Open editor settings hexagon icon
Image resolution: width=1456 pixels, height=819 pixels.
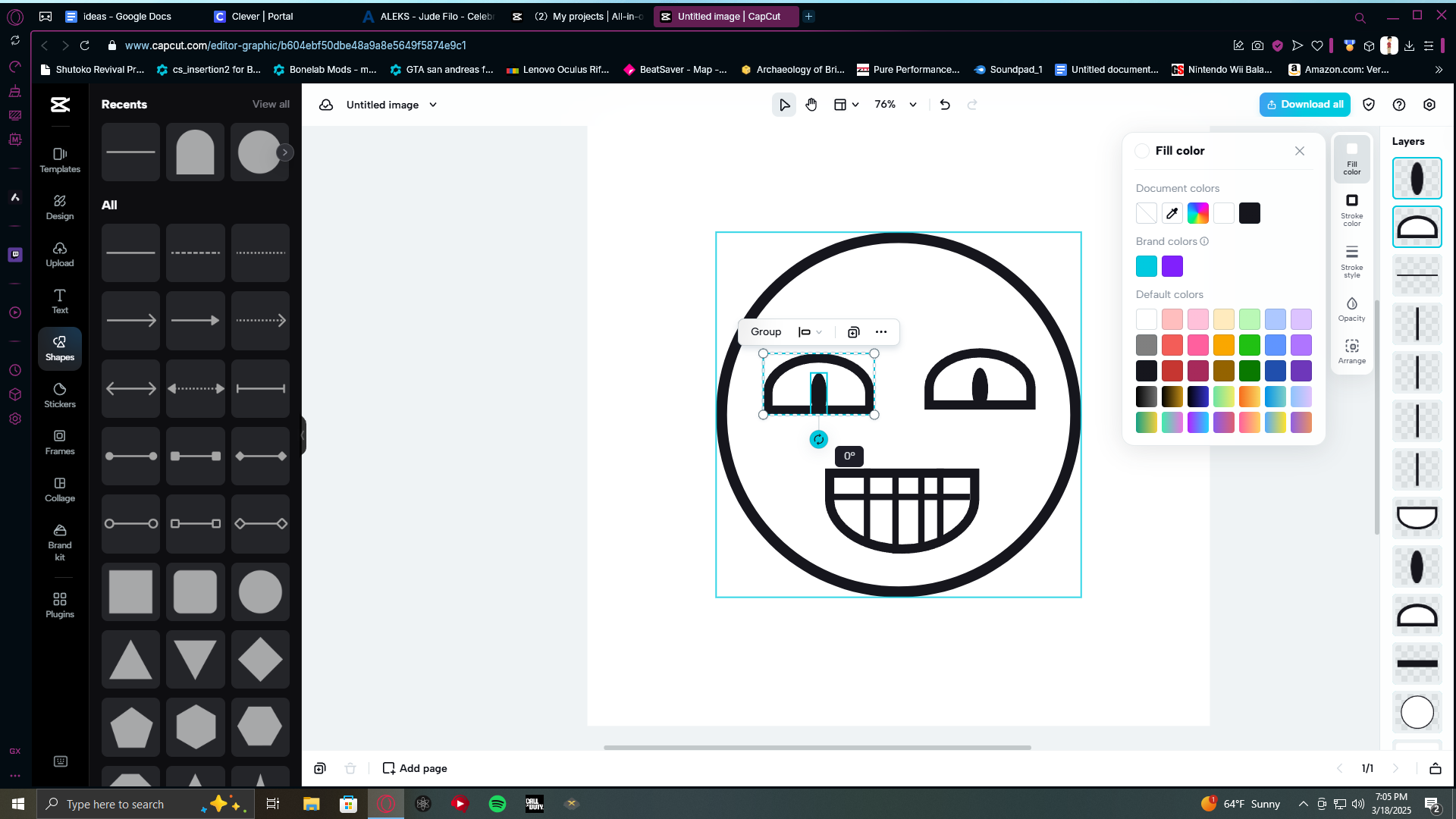point(1429,105)
